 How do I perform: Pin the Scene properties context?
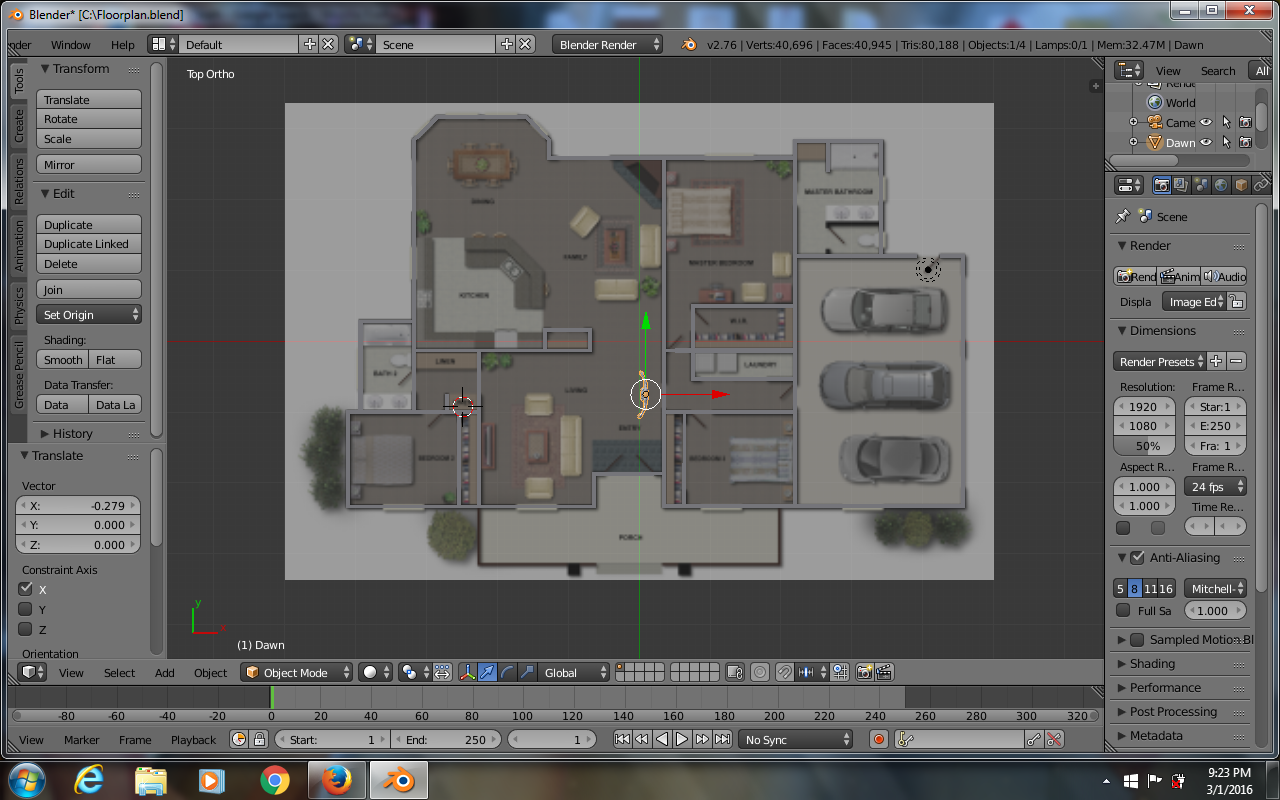pyautogui.click(x=1123, y=216)
